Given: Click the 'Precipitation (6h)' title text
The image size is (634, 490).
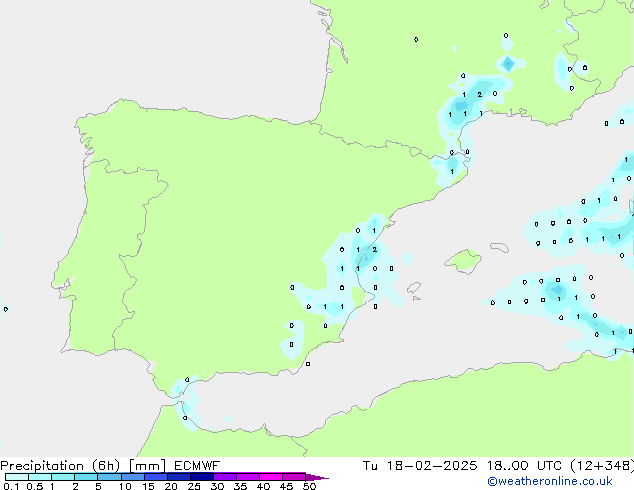Looking at the screenshot, I should pos(60,466).
